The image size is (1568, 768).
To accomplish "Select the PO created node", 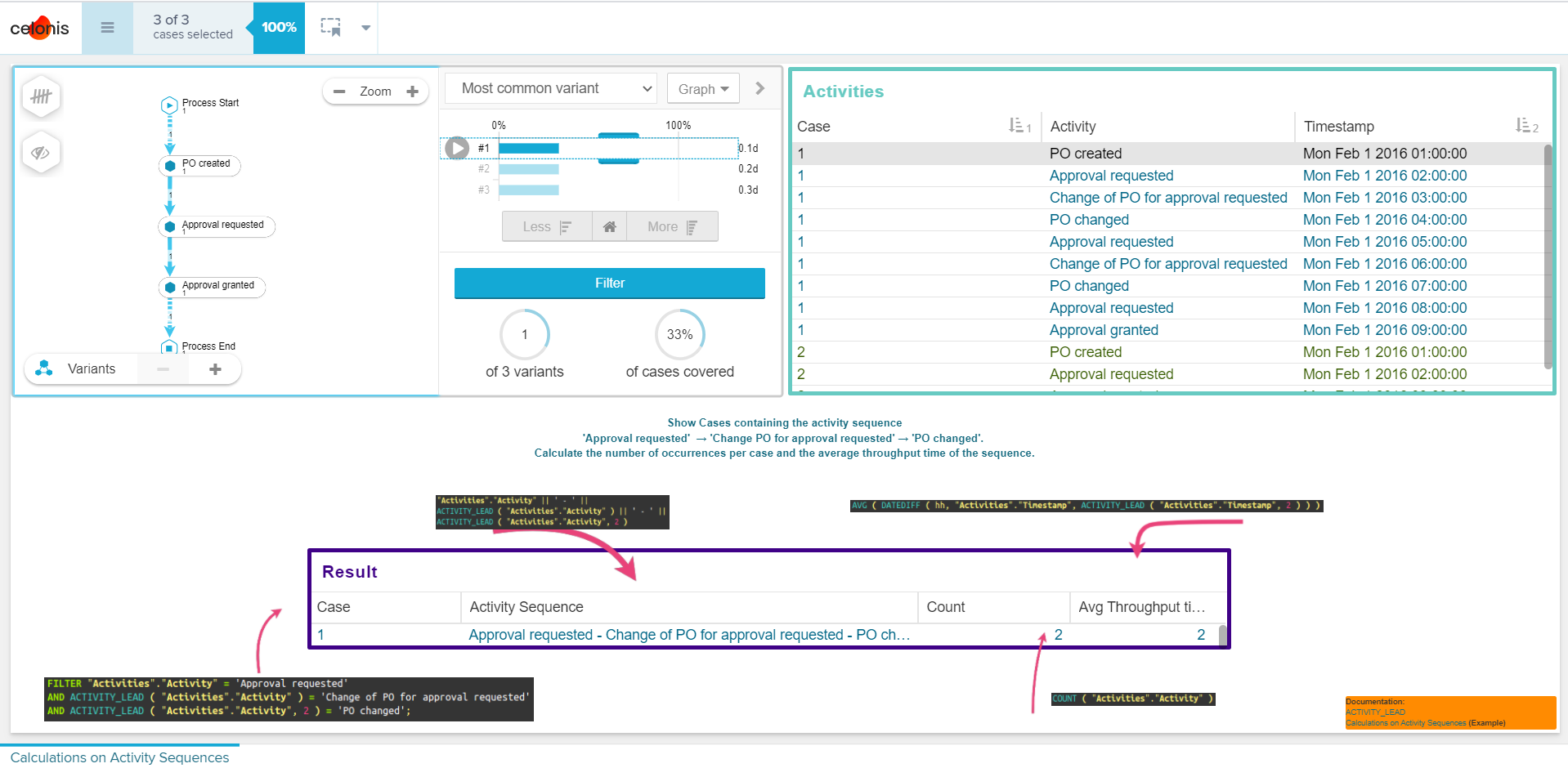I will [199, 165].
